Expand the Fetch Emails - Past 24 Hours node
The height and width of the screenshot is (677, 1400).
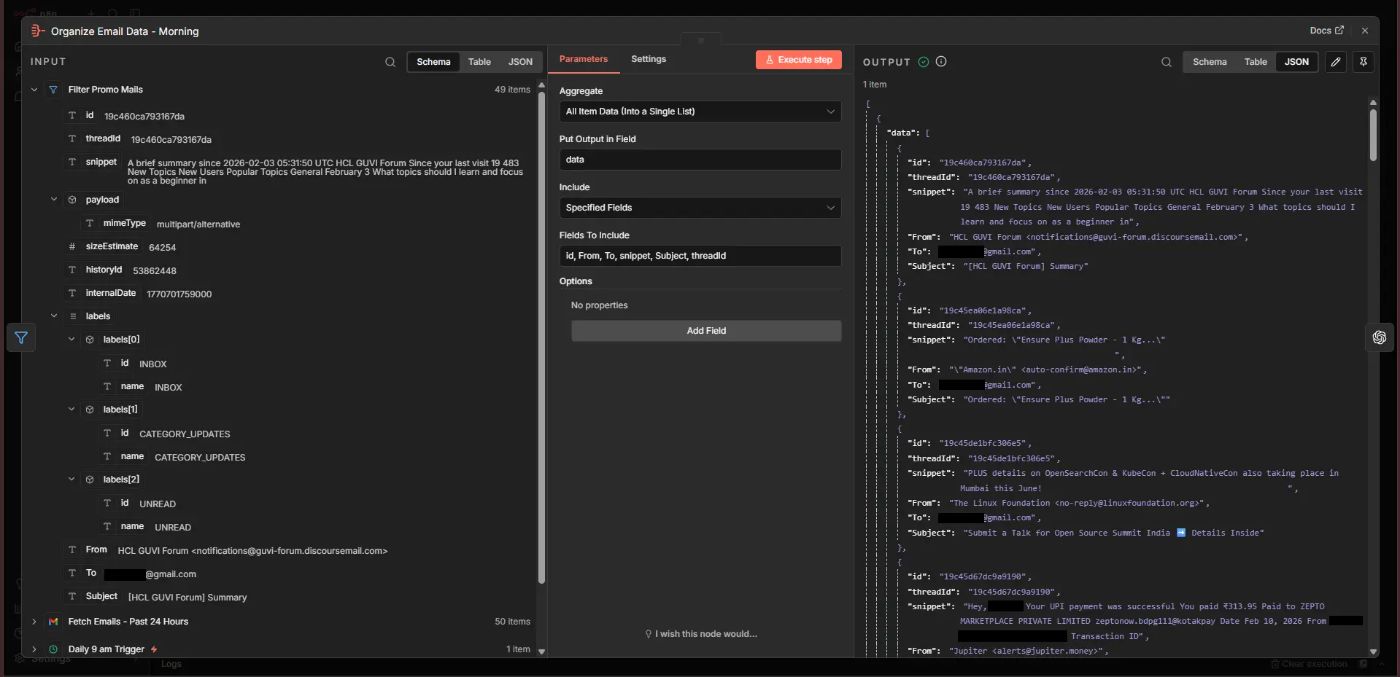point(33,622)
